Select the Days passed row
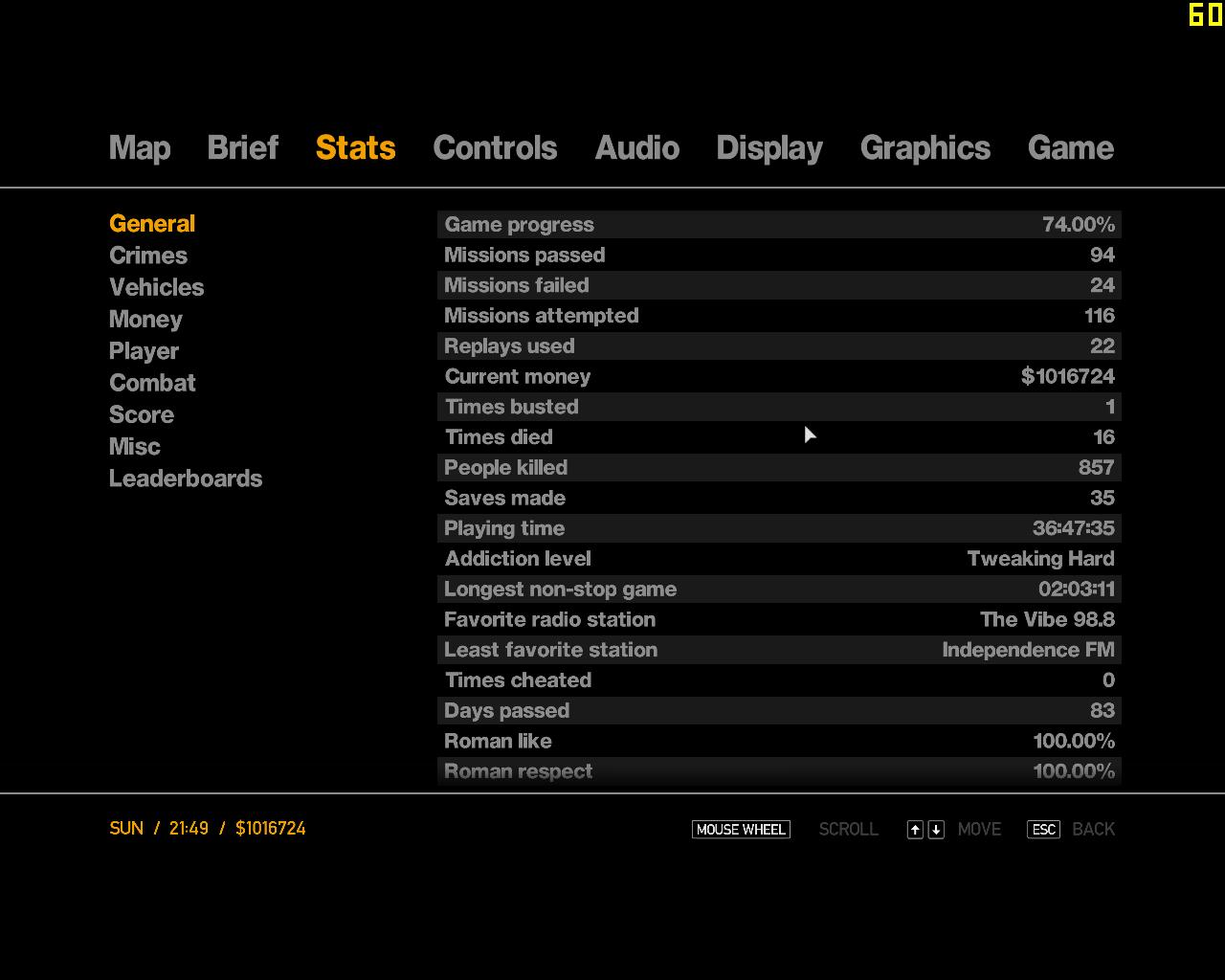 pyautogui.click(x=779, y=710)
